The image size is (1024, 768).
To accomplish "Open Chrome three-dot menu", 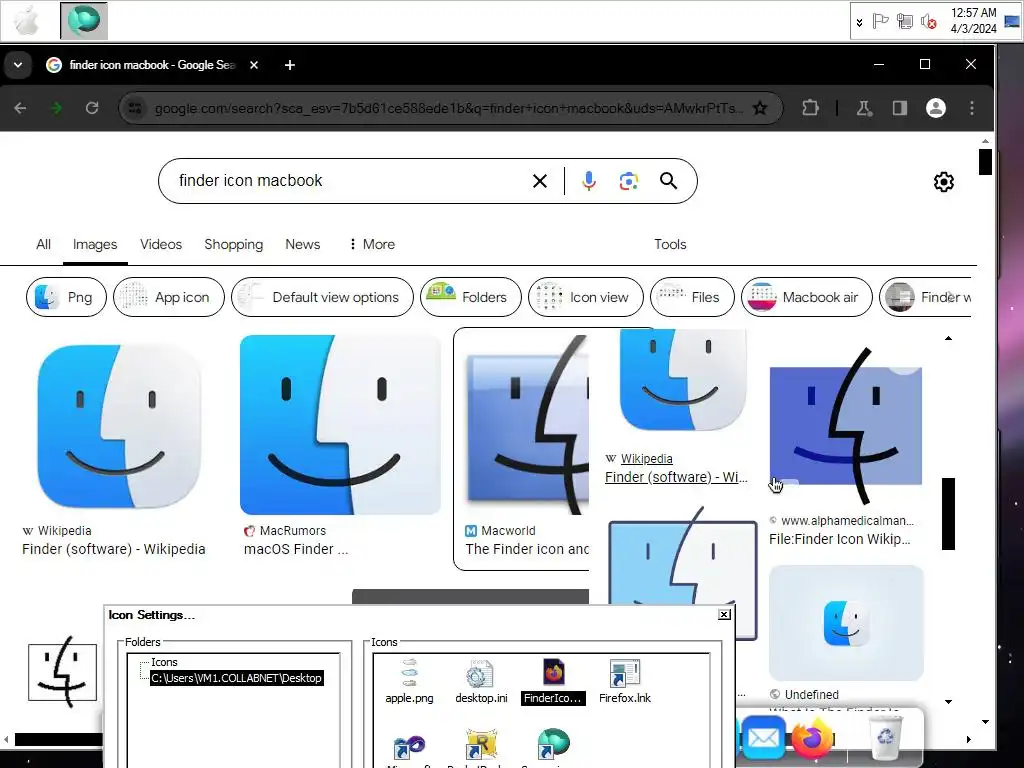I will 972,108.
